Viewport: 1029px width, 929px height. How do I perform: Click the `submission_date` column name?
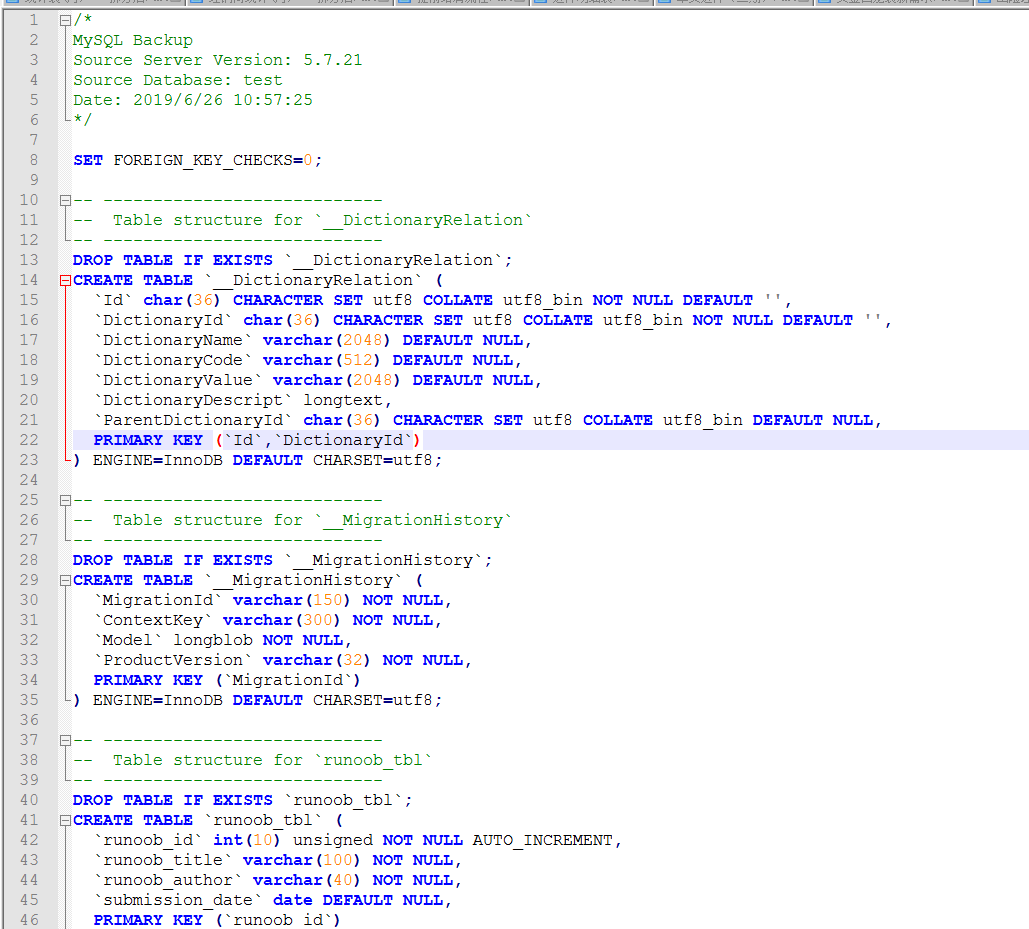coord(178,900)
